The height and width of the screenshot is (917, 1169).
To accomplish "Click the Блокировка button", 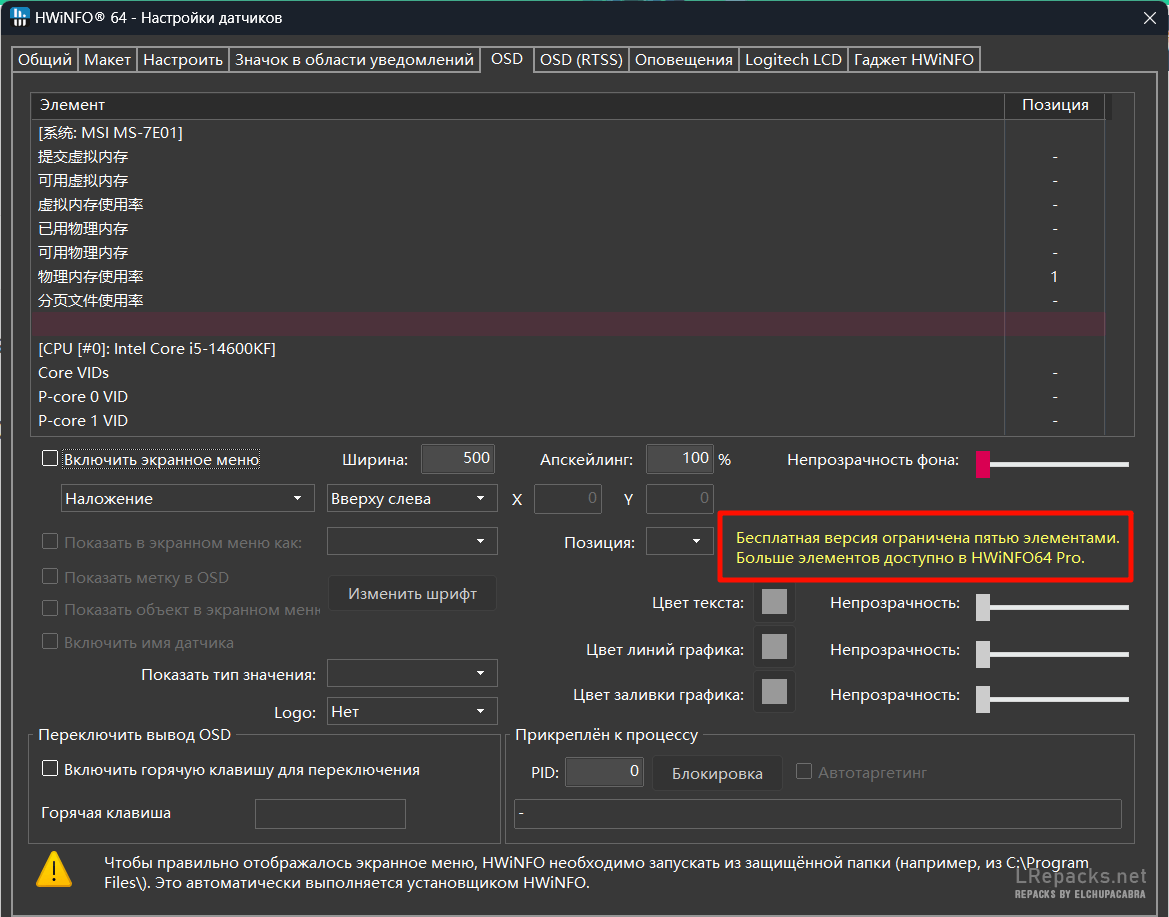I will [717, 773].
